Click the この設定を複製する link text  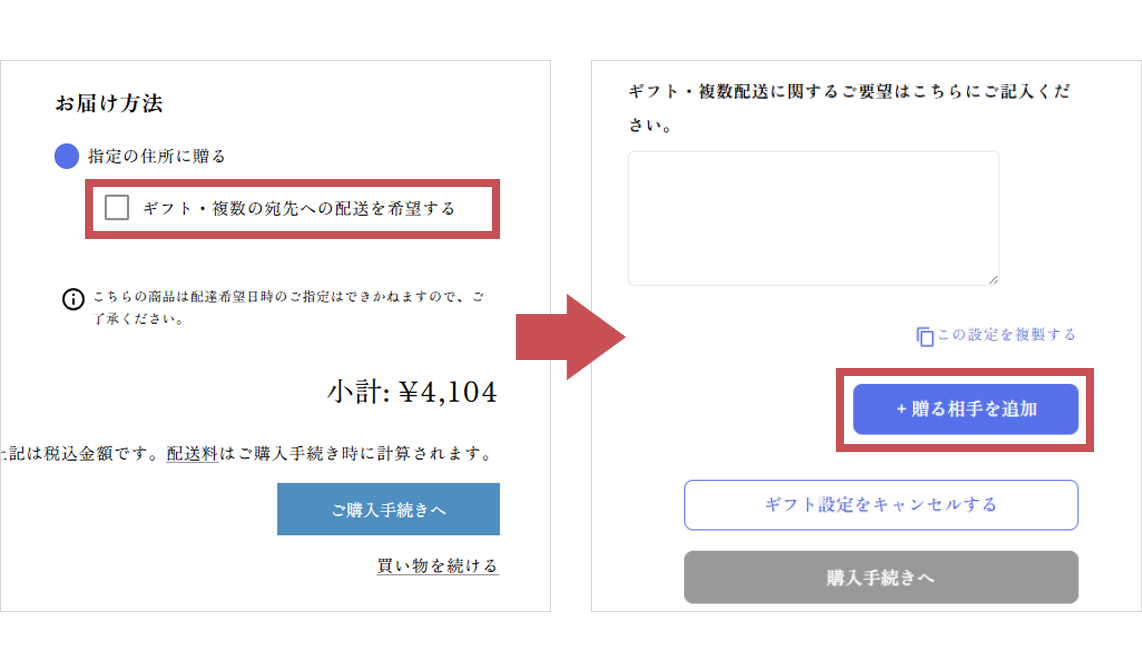click(x=1006, y=335)
